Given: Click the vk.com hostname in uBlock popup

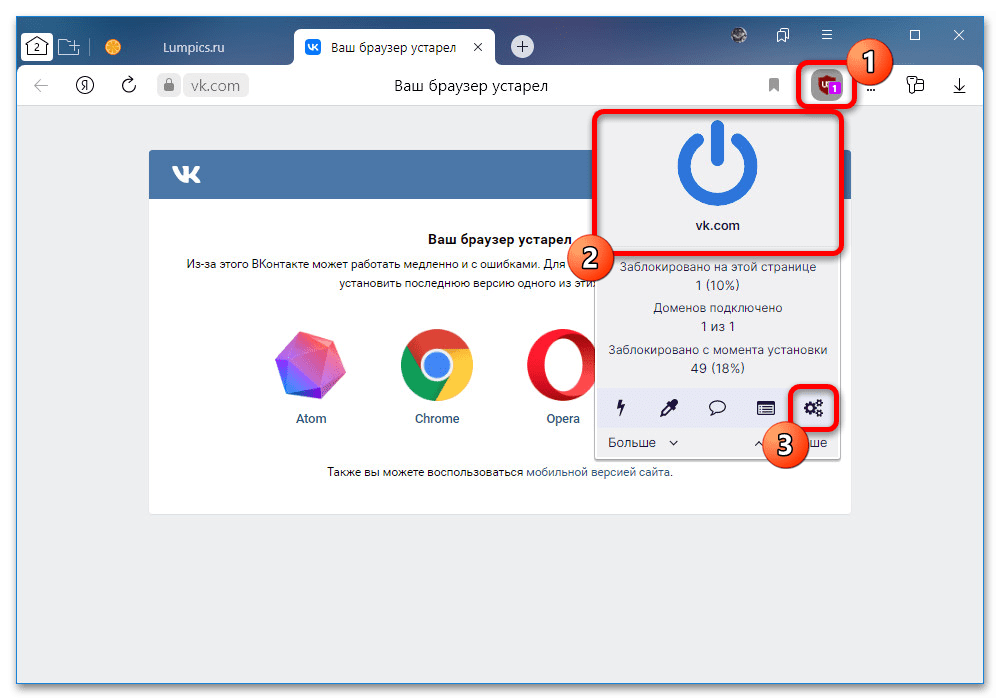Looking at the screenshot, I should pyautogui.click(x=717, y=225).
